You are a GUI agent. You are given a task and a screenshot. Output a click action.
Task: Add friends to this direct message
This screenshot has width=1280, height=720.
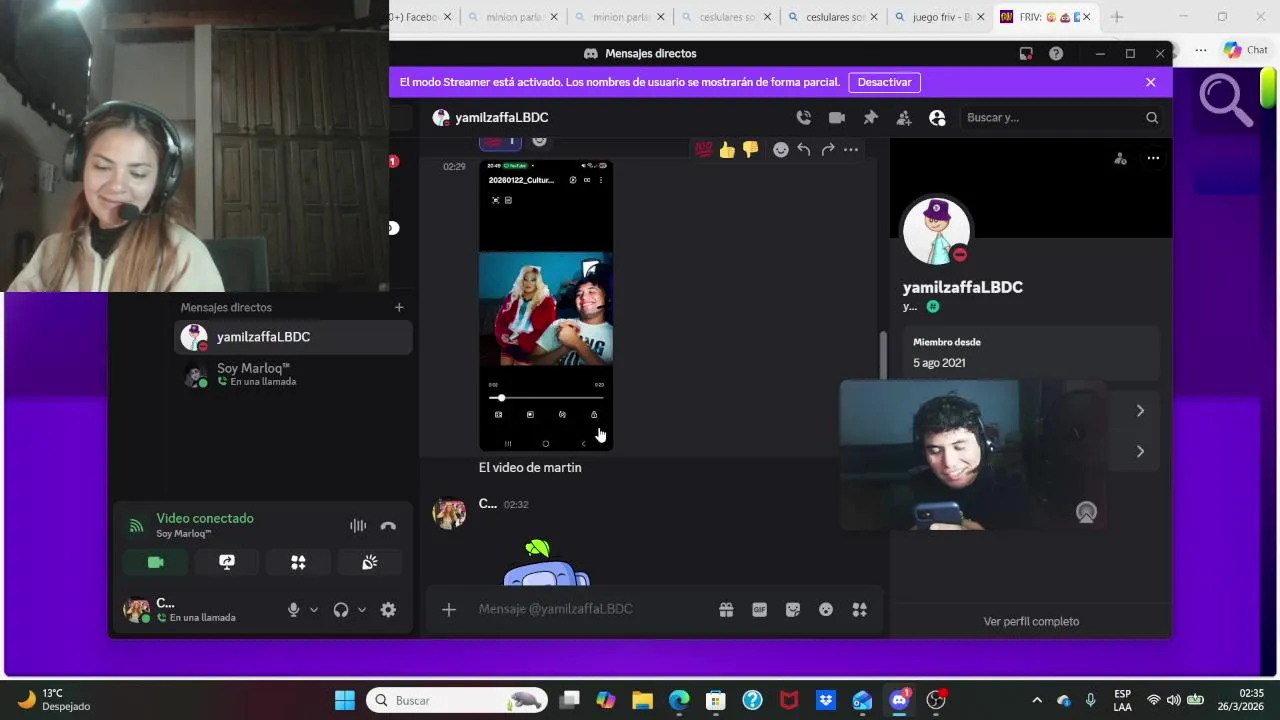tap(904, 118)
